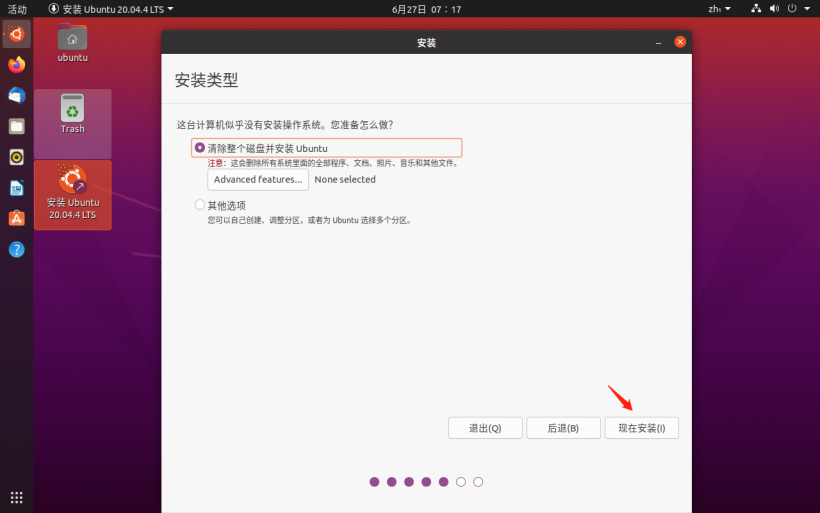820x513 pixels.
Task: Open Ubuntu Software store icon
Action: coord(16,218)
